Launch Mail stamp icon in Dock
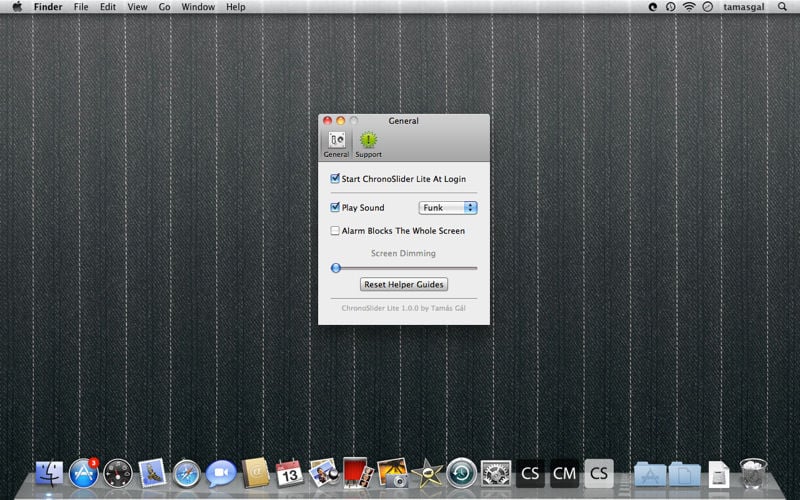Screen dimensions: 800x500 point(152,472)
